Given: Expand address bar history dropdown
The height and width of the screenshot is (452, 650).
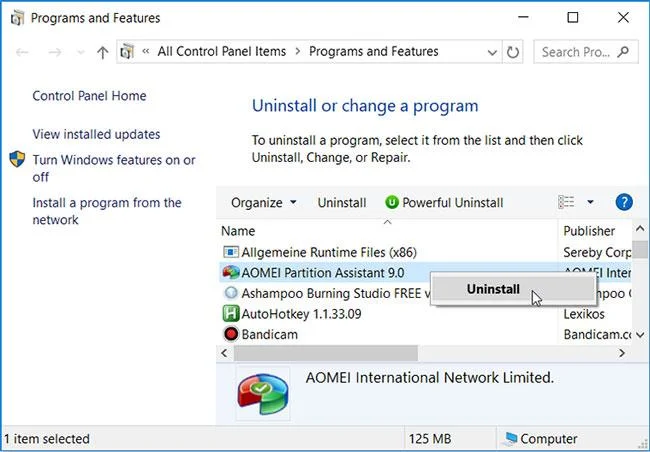Looking at the screenshot, I should click(492, 53).
